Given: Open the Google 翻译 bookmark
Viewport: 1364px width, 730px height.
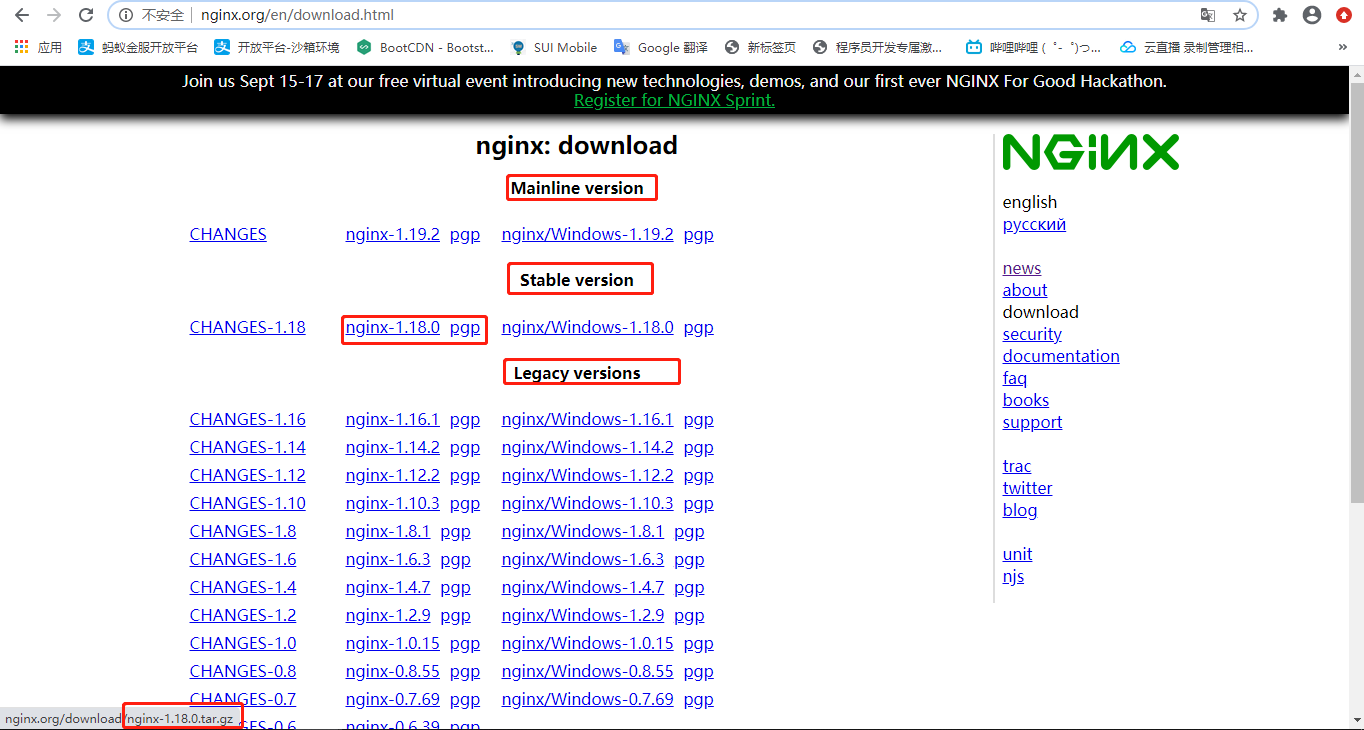Looking at the screenshot, I should [x=662, y=46].
